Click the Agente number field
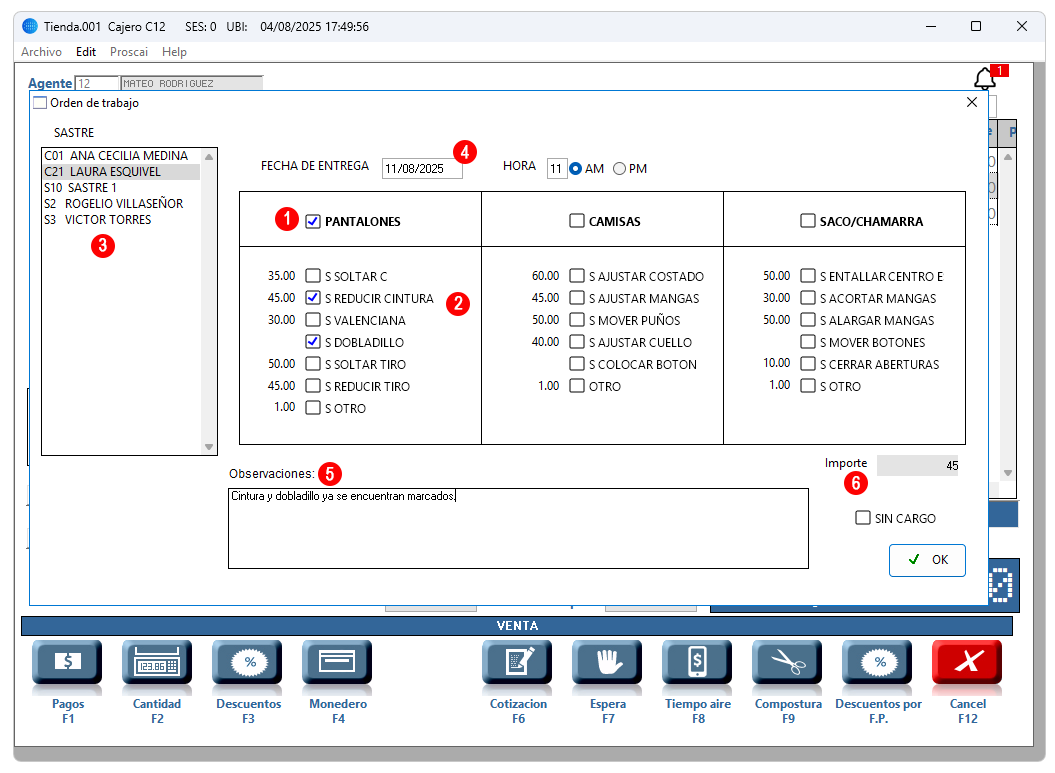Screen dimensions: 1055x773 click(97, 83)
